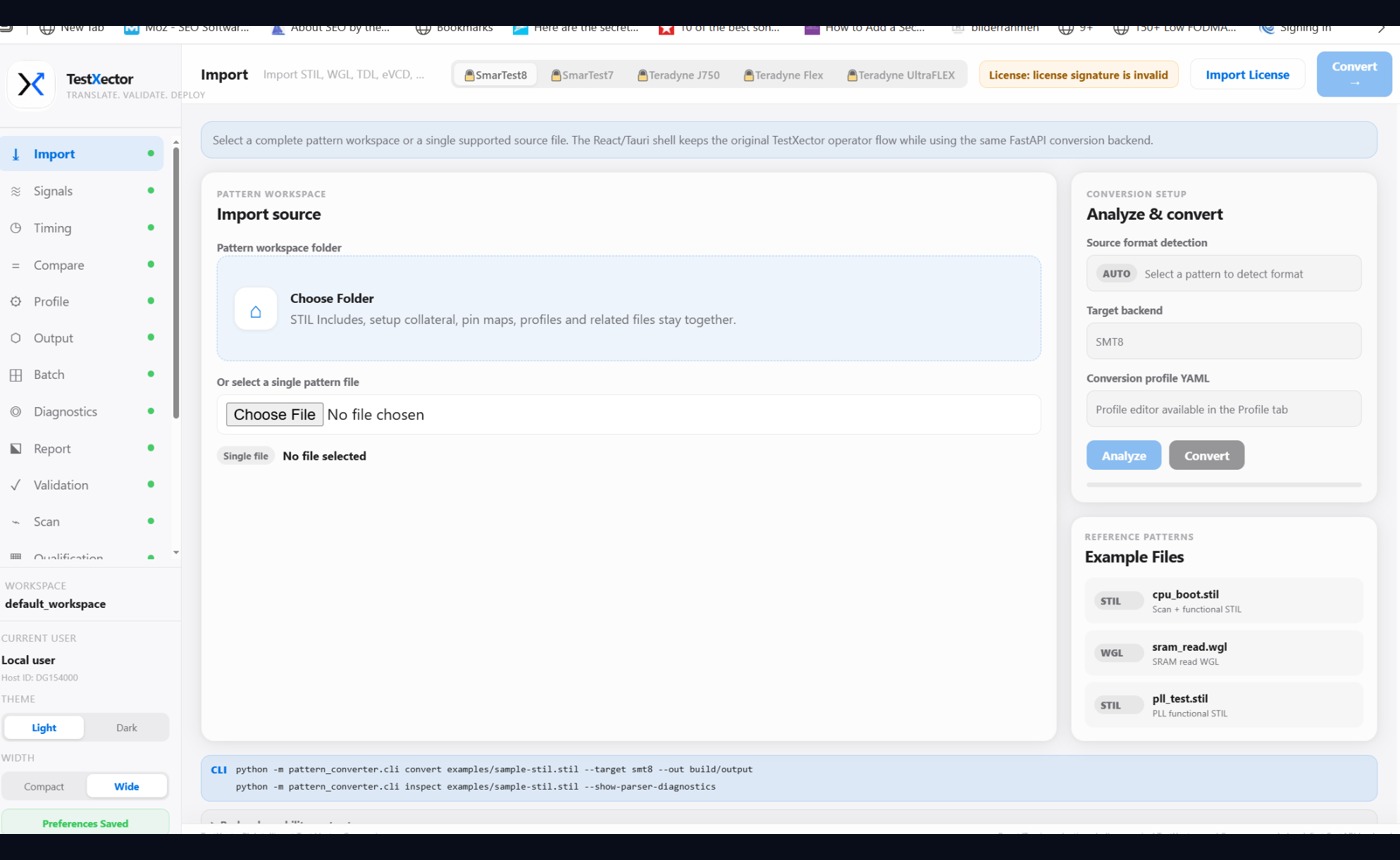
Task: Click the TestXector X logo
Action: pyautogui.click(x=32, y=83)
